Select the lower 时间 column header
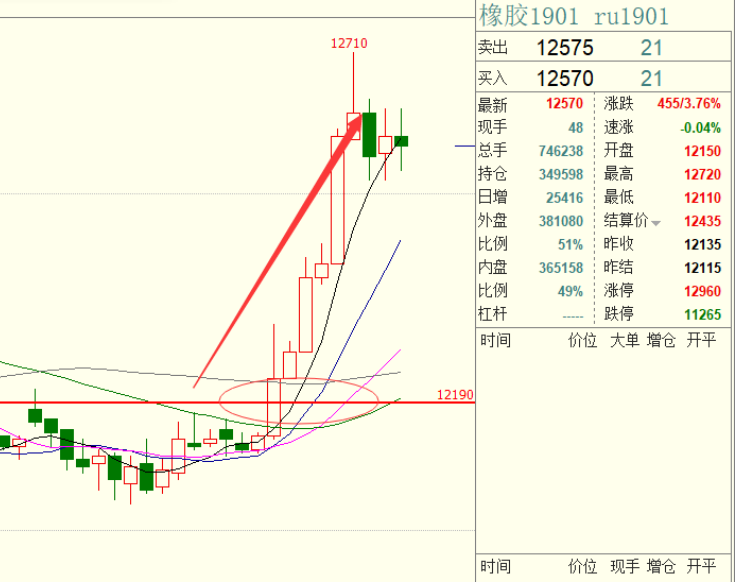735x583 pixels. pyautogui.click(x=495, y=567)
